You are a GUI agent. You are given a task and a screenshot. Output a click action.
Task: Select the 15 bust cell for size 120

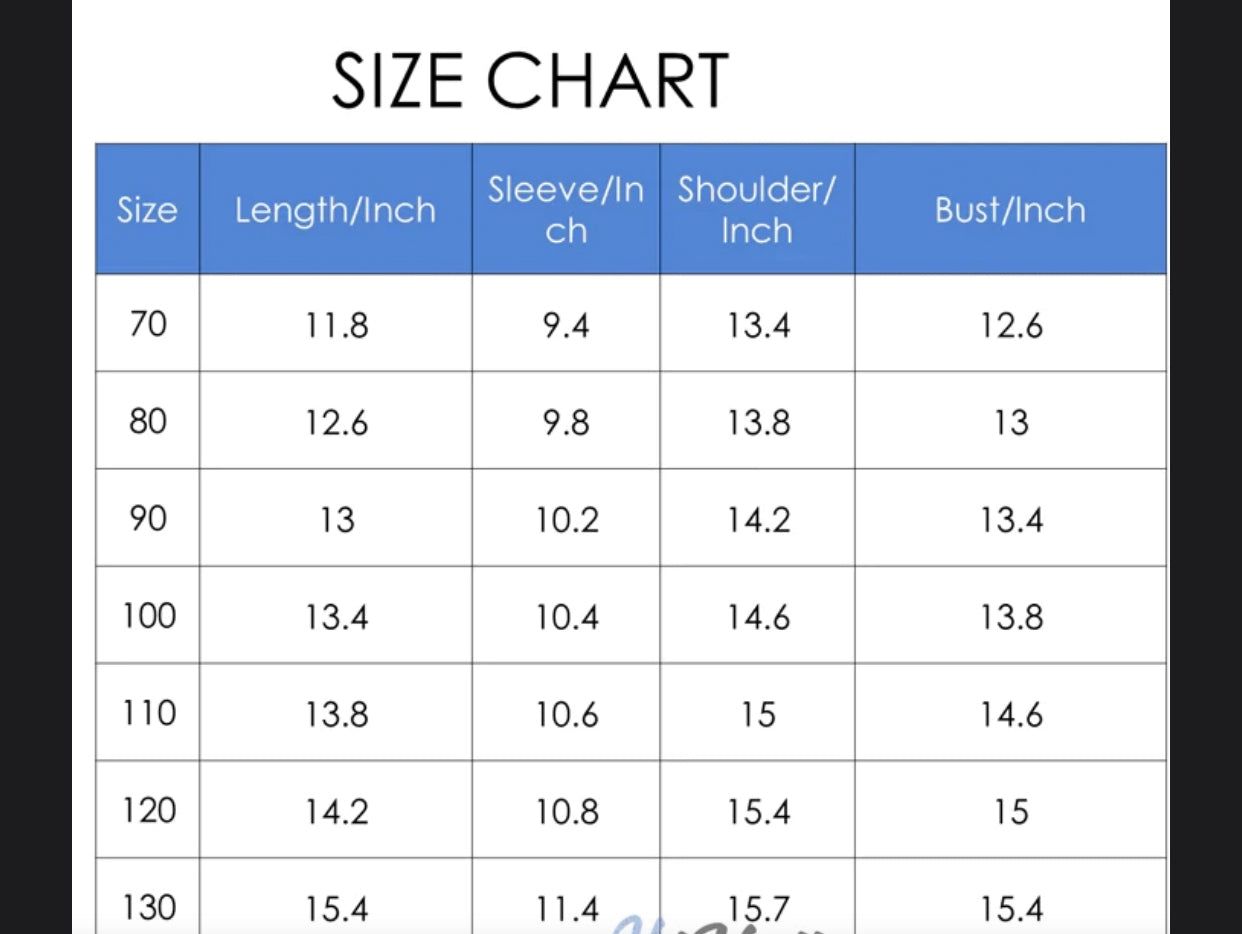(1011, 811)
